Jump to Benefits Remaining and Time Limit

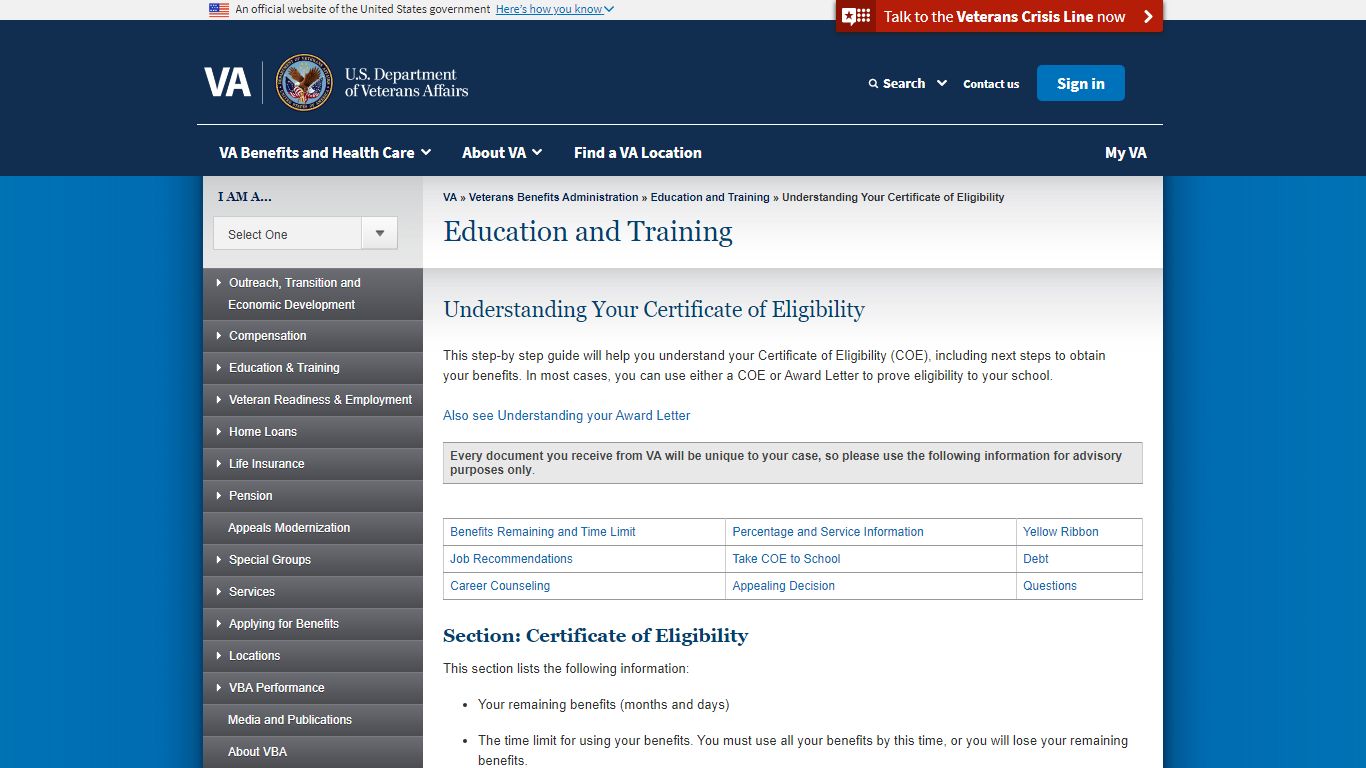[x=543, y=532]
